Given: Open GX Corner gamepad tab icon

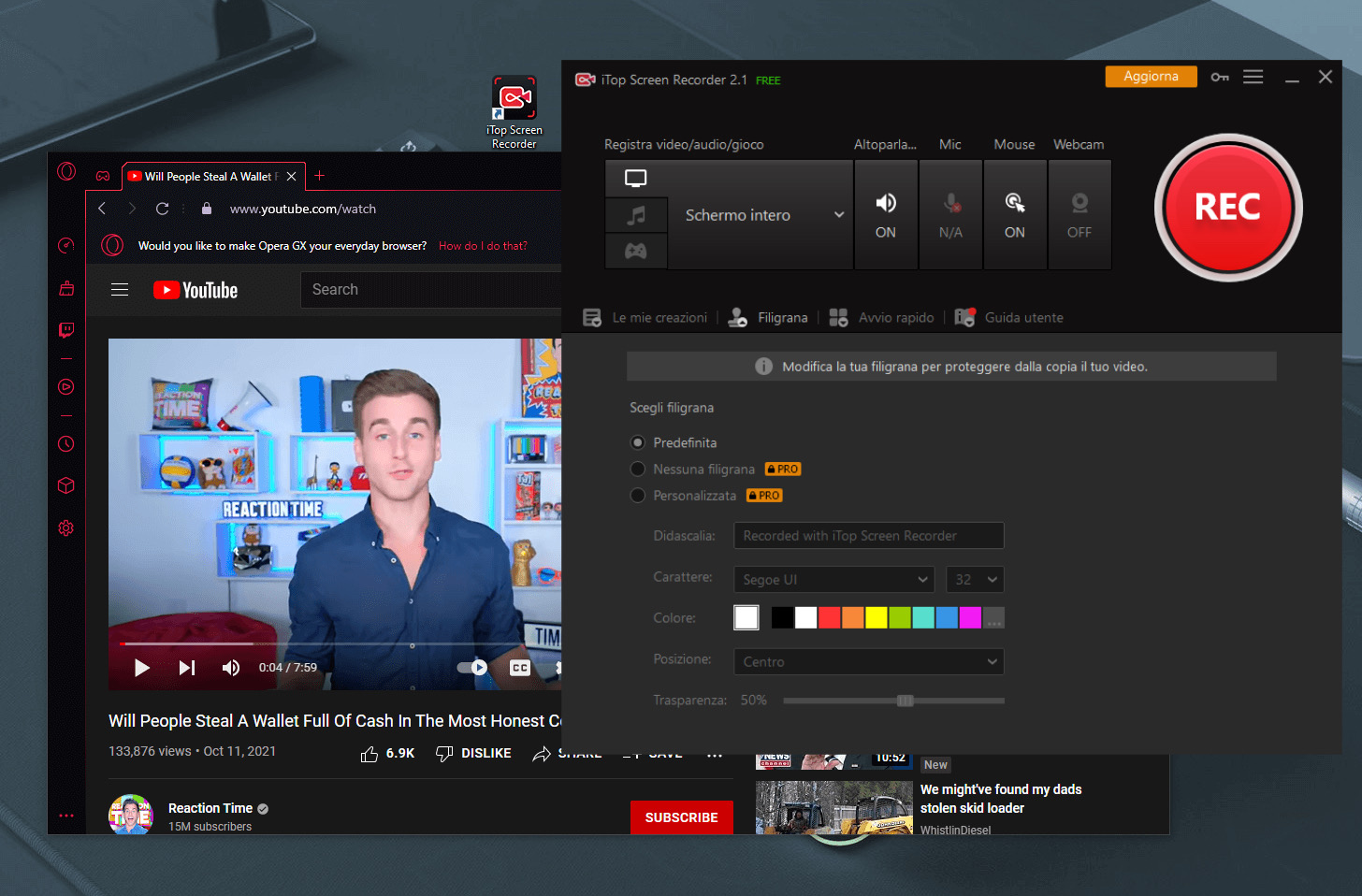Looking at the screenshot, I should pos(103,176).
